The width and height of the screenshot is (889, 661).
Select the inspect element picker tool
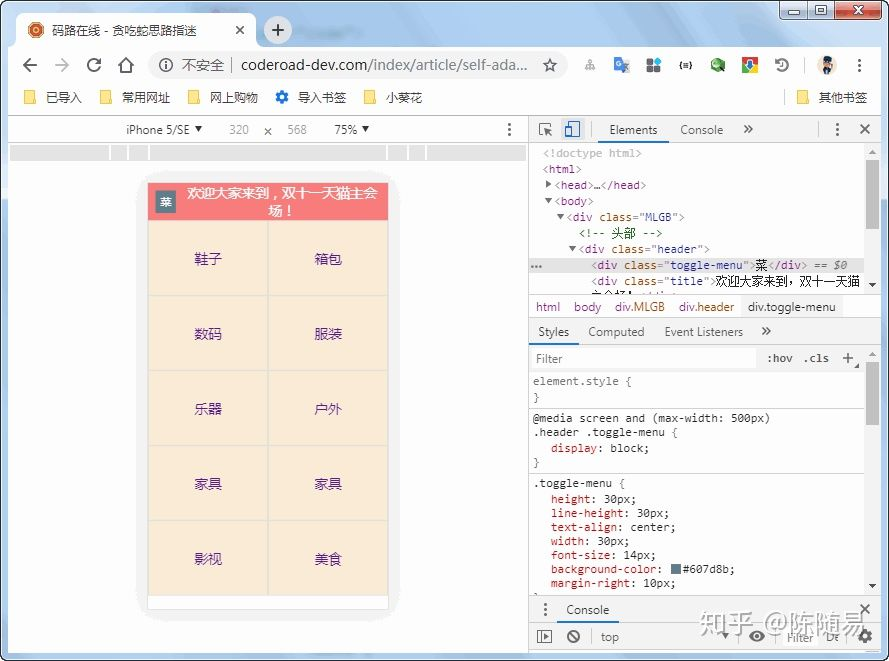[545, 130]
